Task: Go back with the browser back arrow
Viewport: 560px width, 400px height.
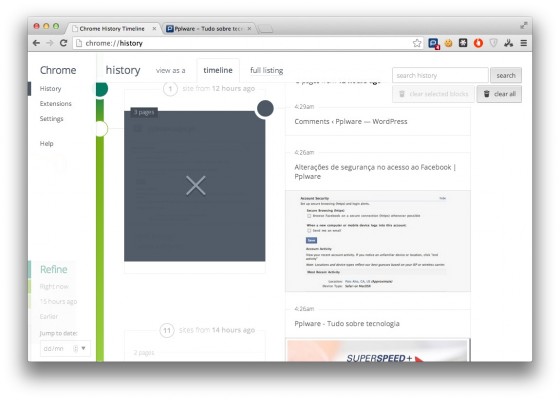Action: pos(36,43)
